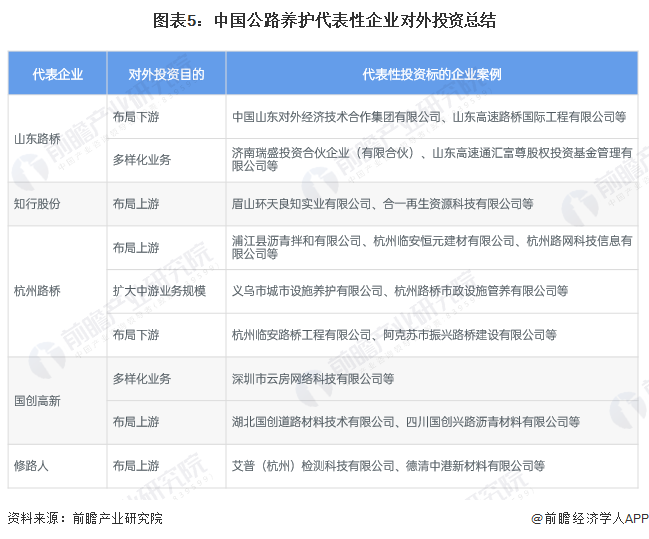This screenshot has height=539, width=649.
Task: Click the 修路人 company cell
Action: [31, 465]
